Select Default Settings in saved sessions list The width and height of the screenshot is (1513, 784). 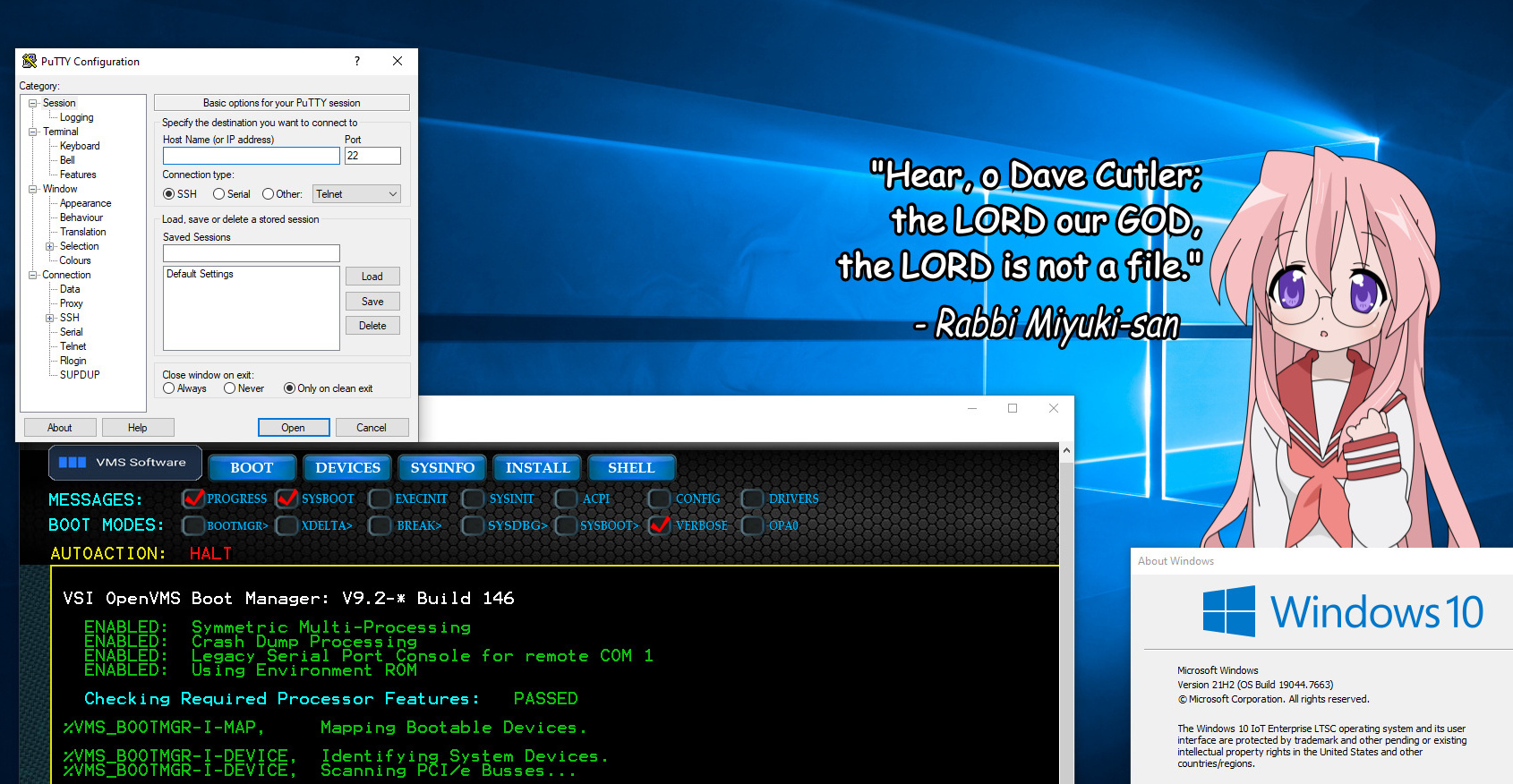tap(200, 274)
